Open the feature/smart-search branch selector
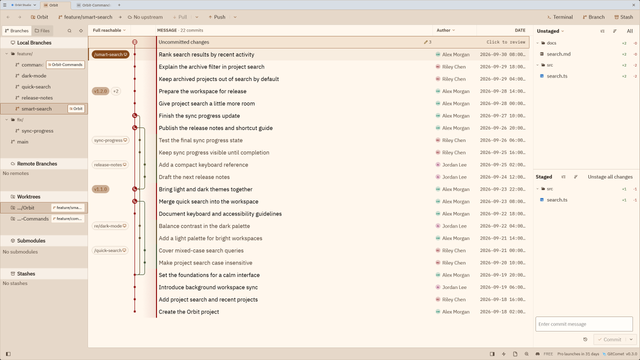The image size is (640, 360). [85, 17]
